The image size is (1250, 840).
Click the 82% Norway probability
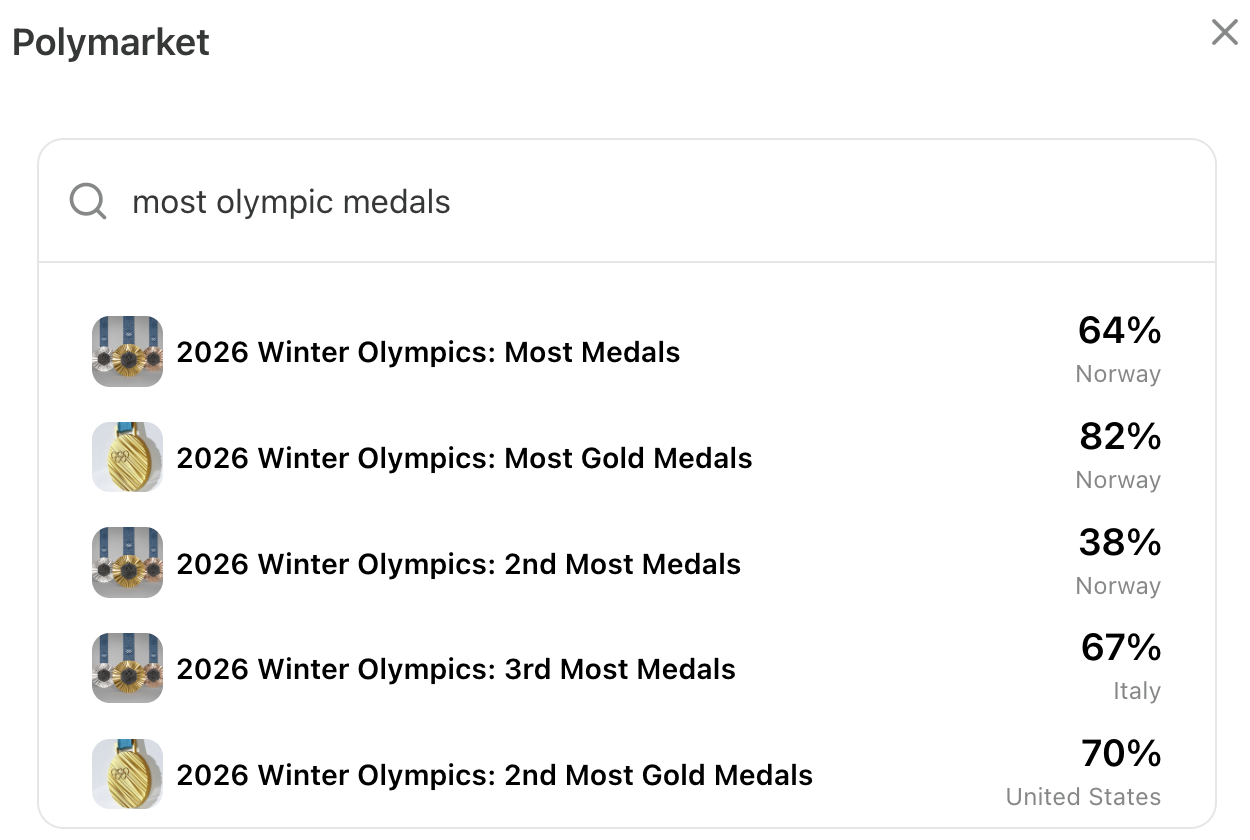(1119, 436)
